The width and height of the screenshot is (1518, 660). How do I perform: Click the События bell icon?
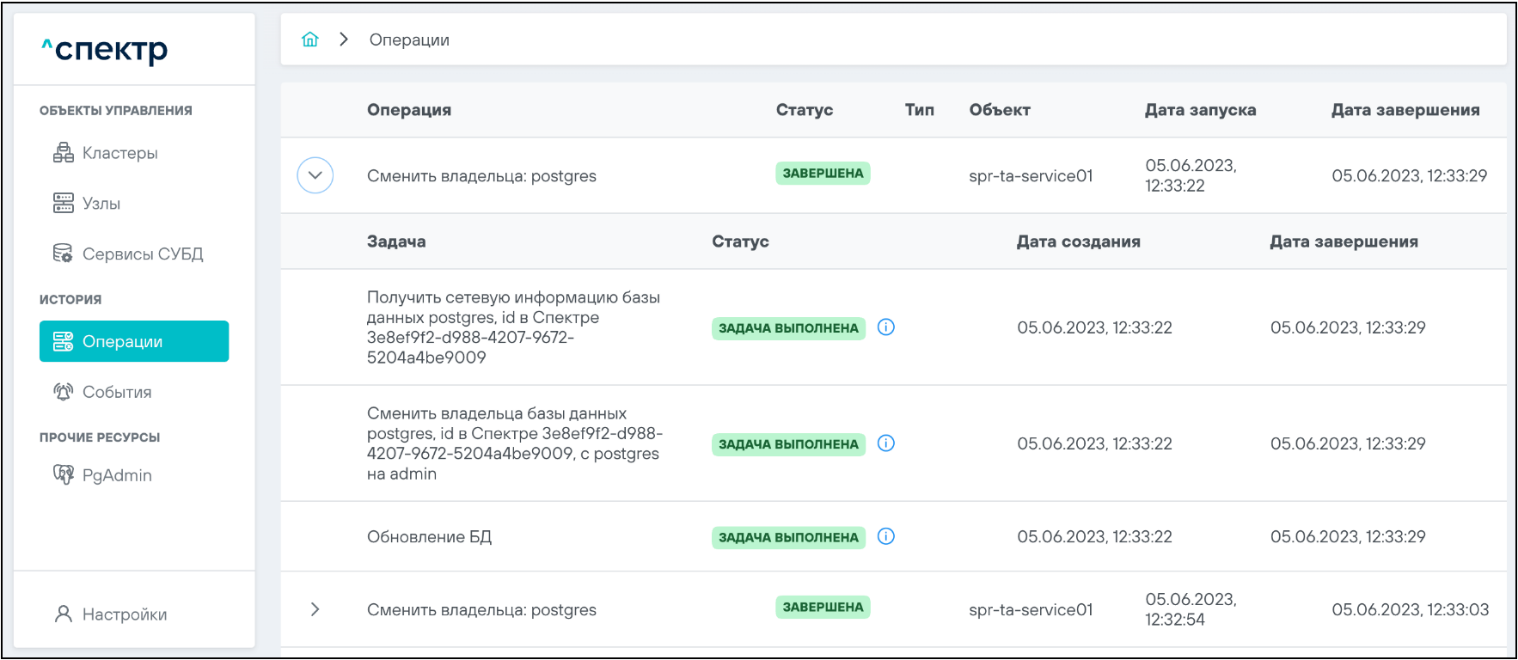coord(63,392)
